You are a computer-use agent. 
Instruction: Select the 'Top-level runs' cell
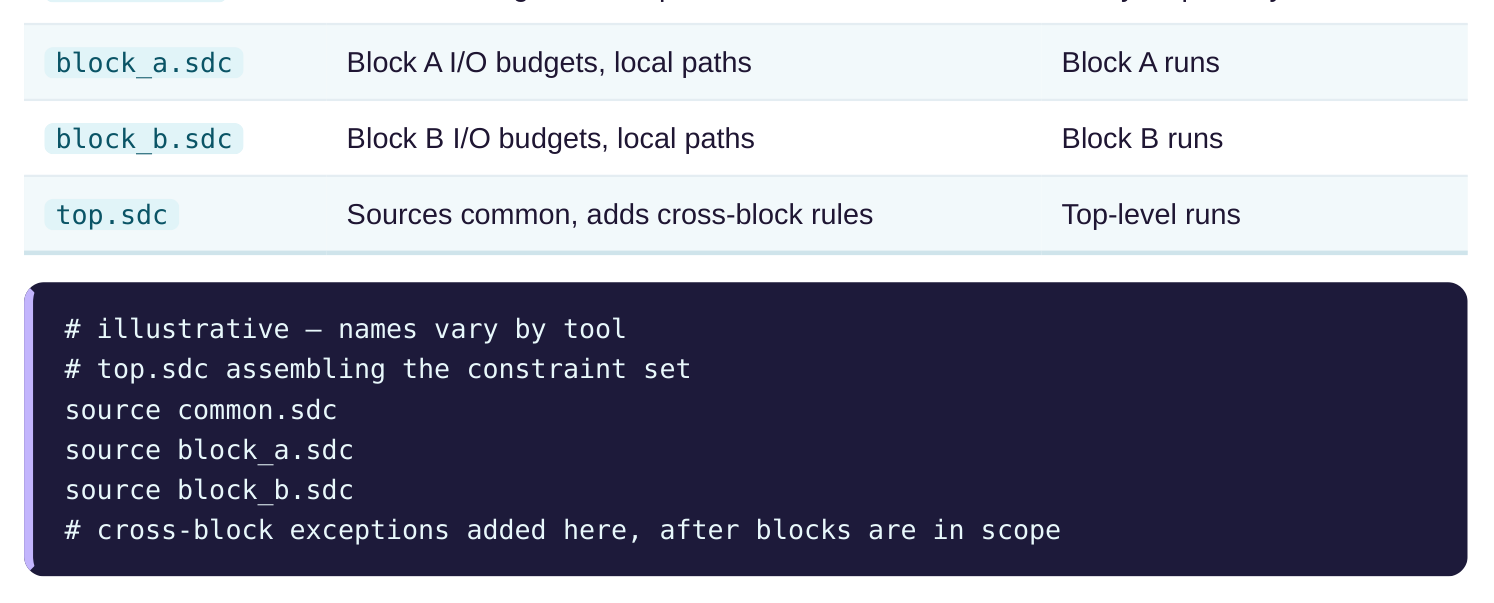pyautogui.click(x=1151, y=215)
